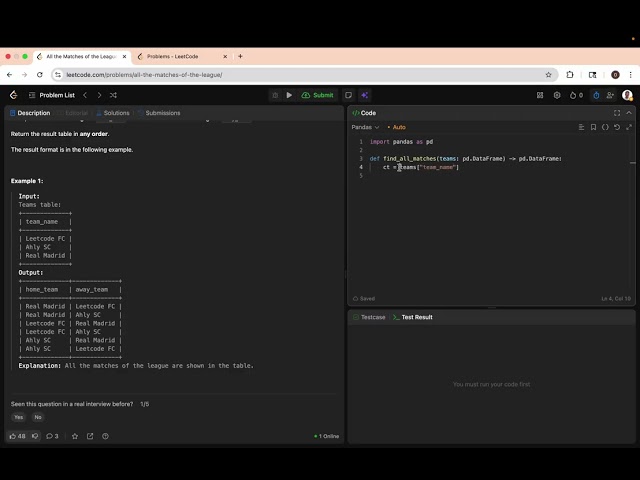Answer Yes to interview question
The image size is (640, 480).
[x=18, y=417]
